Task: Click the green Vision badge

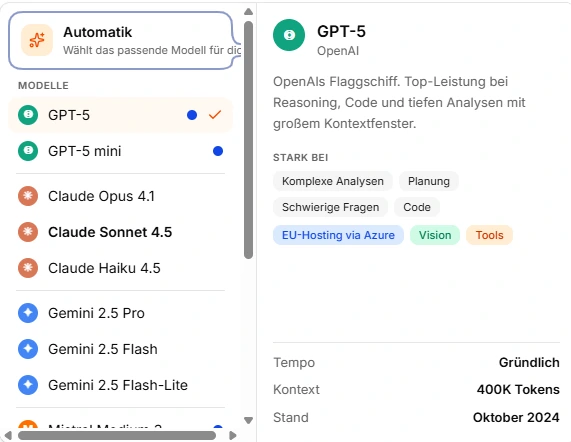Action: click(435, 235)
